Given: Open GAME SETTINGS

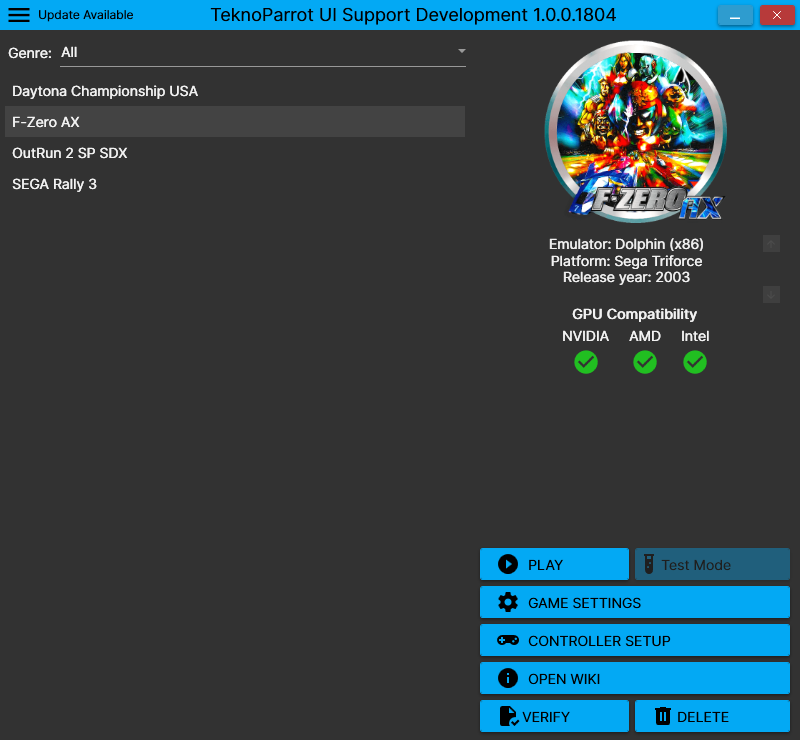Looking at the screenshot, I should [x=635, y=603].
